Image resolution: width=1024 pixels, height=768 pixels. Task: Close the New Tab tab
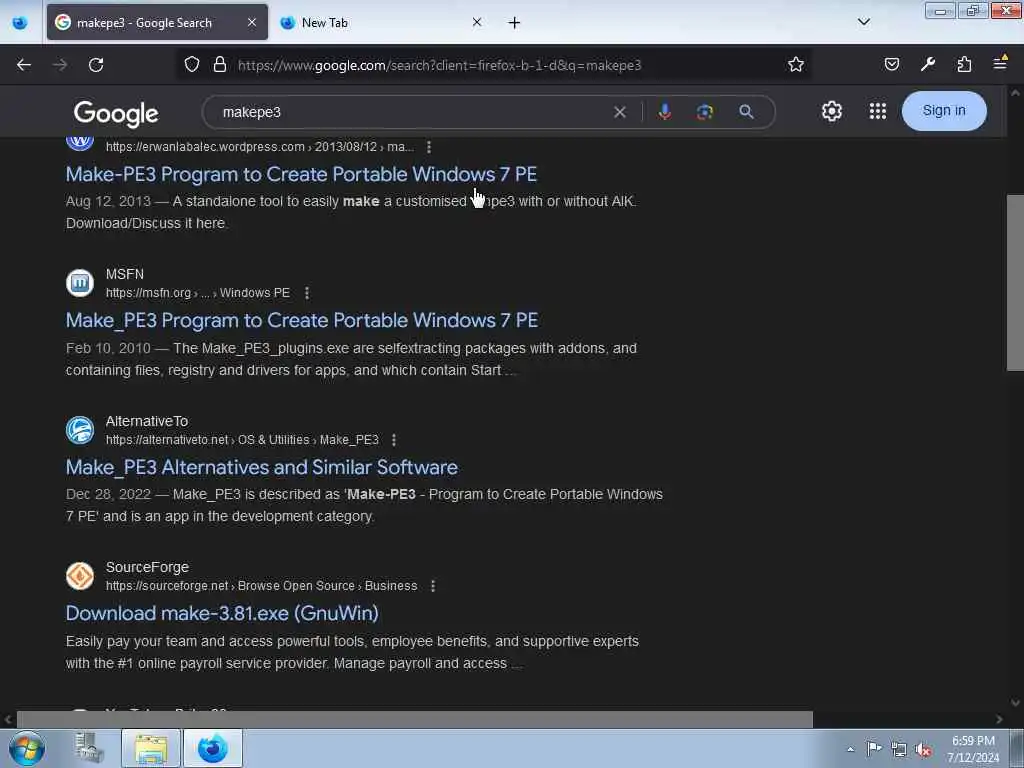pyautogui.click(x=477, y=22)
